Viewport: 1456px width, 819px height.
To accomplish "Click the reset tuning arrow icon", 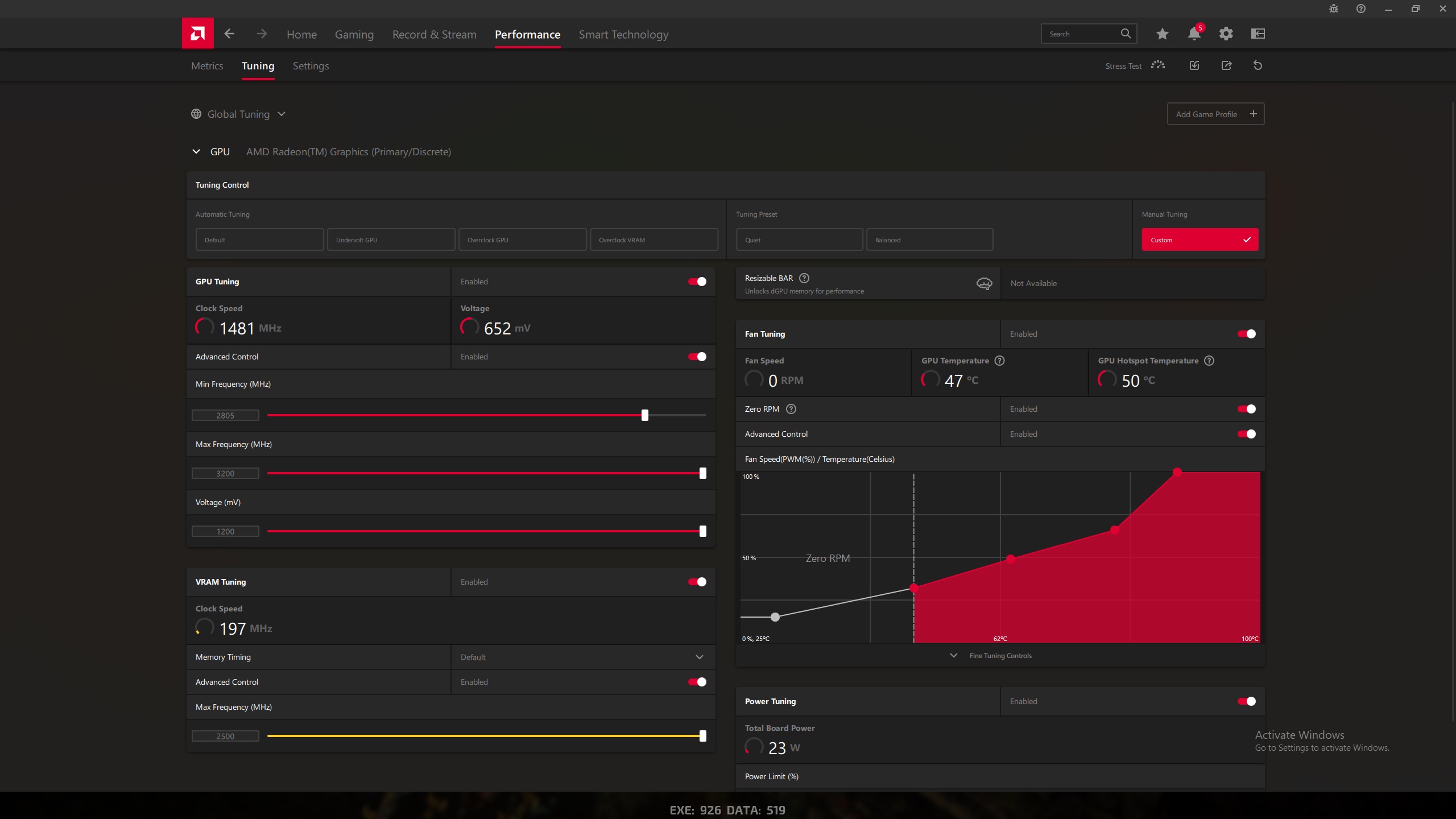I will click(x=1258, y=65).
